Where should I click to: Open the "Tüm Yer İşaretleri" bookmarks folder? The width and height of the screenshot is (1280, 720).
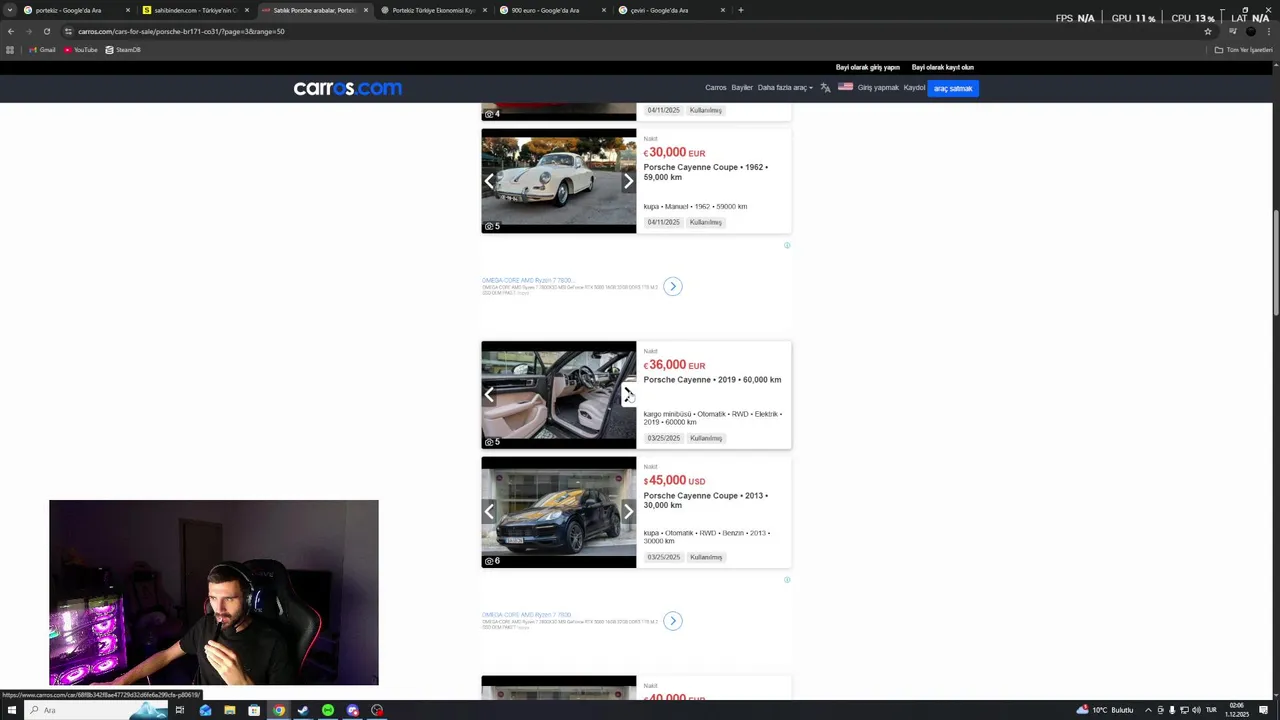[1244, 50]
